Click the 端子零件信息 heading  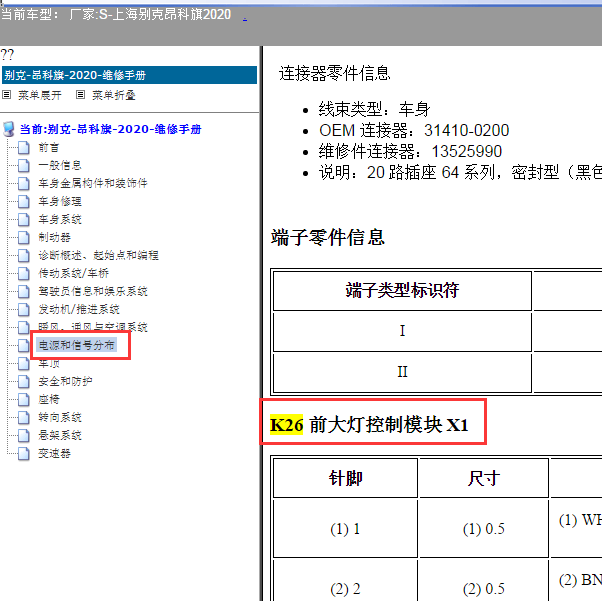[x=328, y=237]
